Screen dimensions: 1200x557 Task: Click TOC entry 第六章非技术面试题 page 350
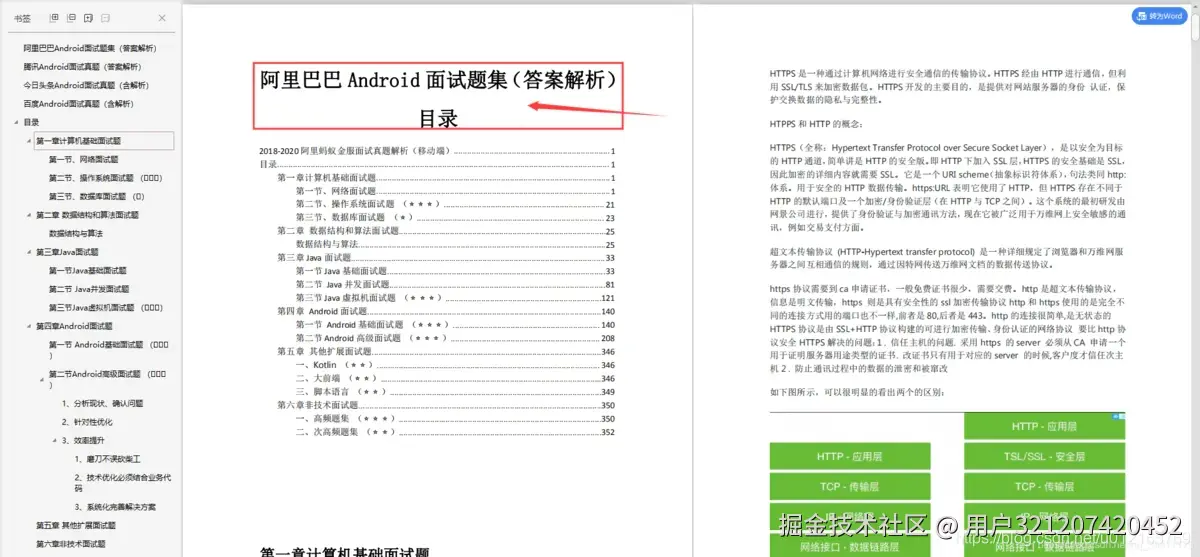(x=445, y=405)
